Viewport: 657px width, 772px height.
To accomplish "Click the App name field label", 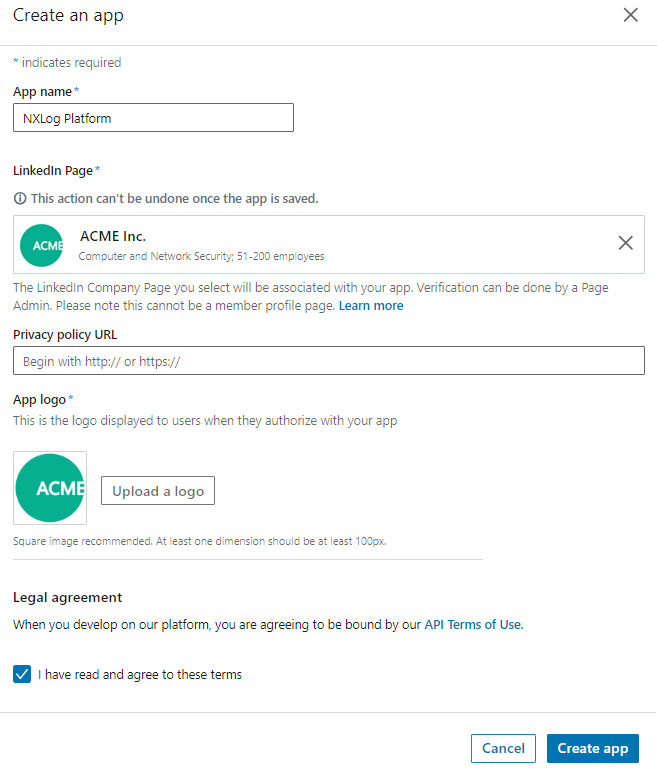I will point(42,91).
